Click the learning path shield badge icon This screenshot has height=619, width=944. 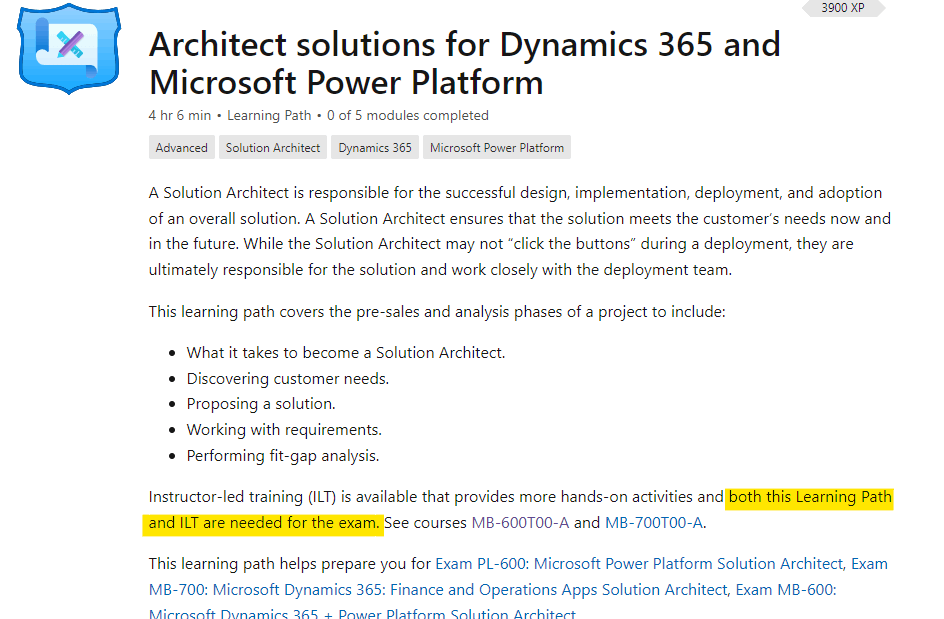[x=69, y=49]
